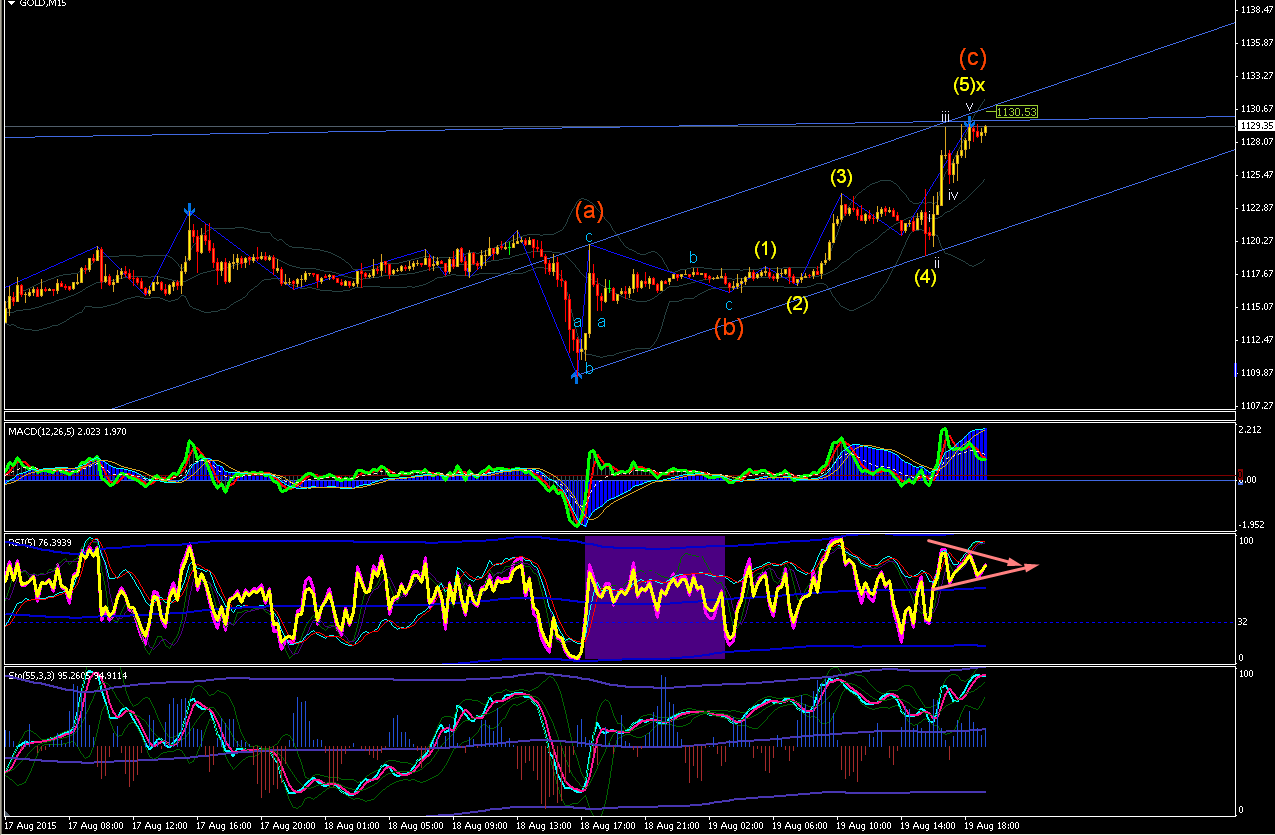Click the 1120.27 price scale value
This screenshot has width=1275, height=835.
point(1256,241)
